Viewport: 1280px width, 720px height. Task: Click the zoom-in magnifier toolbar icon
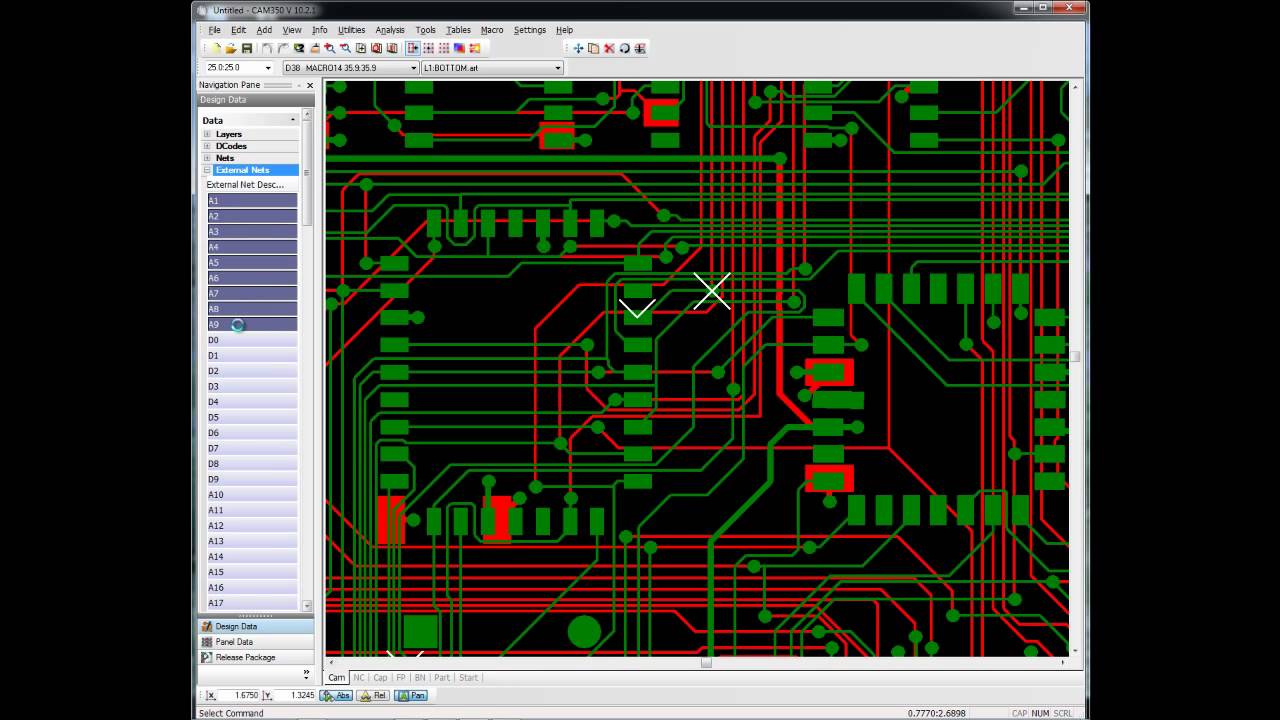[329, 48]
